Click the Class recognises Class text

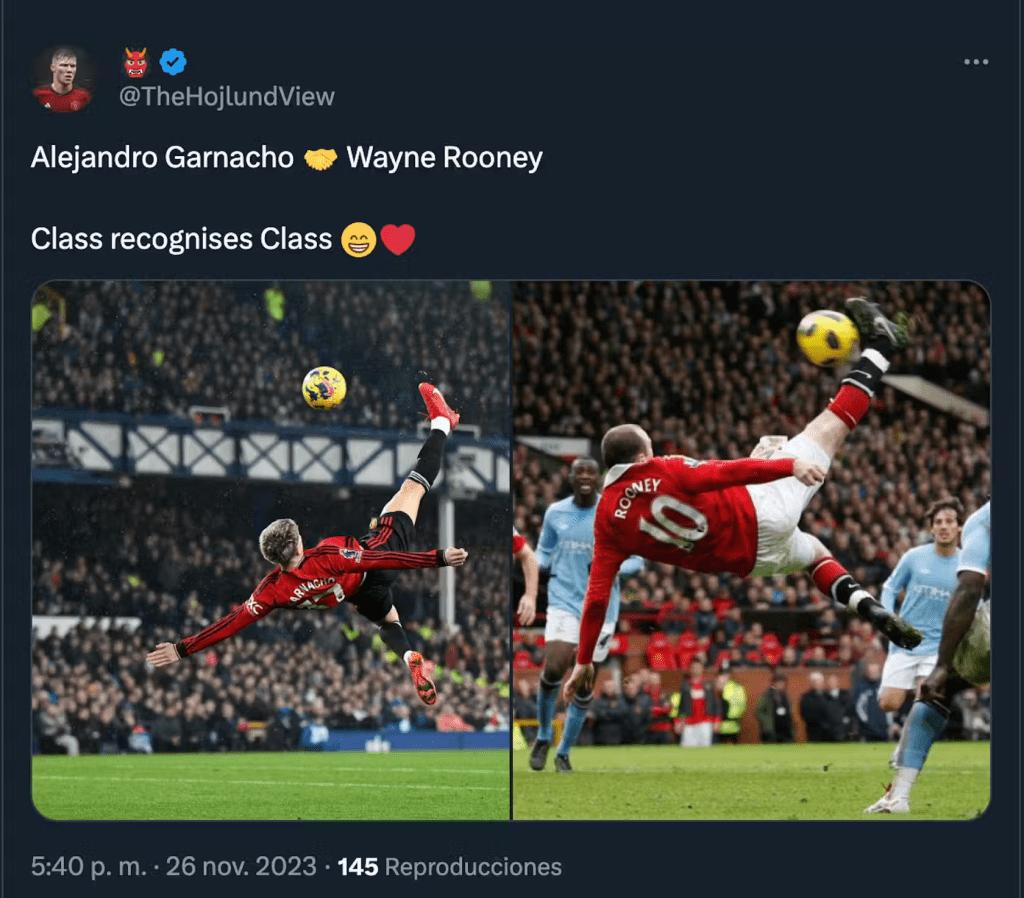(182, 239)
